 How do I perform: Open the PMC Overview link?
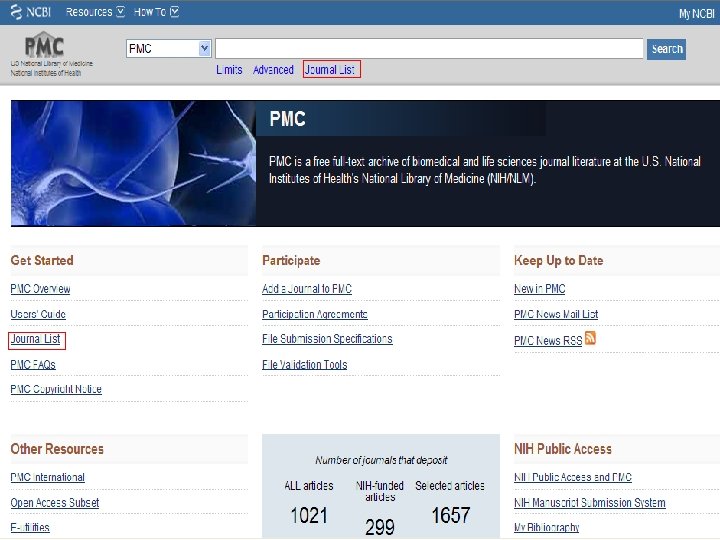pyautogui.click(x=40, y=289)
